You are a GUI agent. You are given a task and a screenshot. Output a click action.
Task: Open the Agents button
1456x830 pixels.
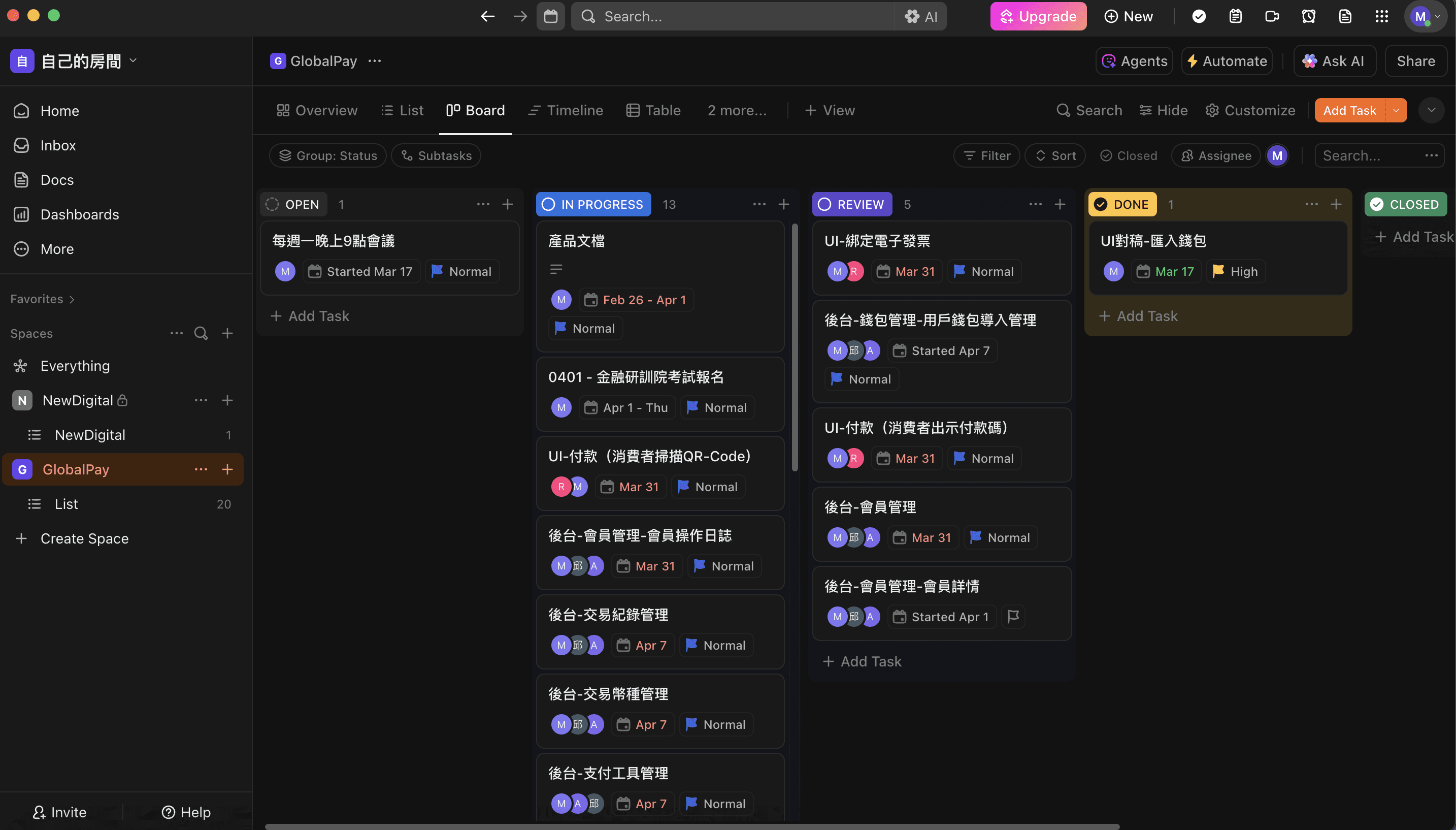[1134, 61]
